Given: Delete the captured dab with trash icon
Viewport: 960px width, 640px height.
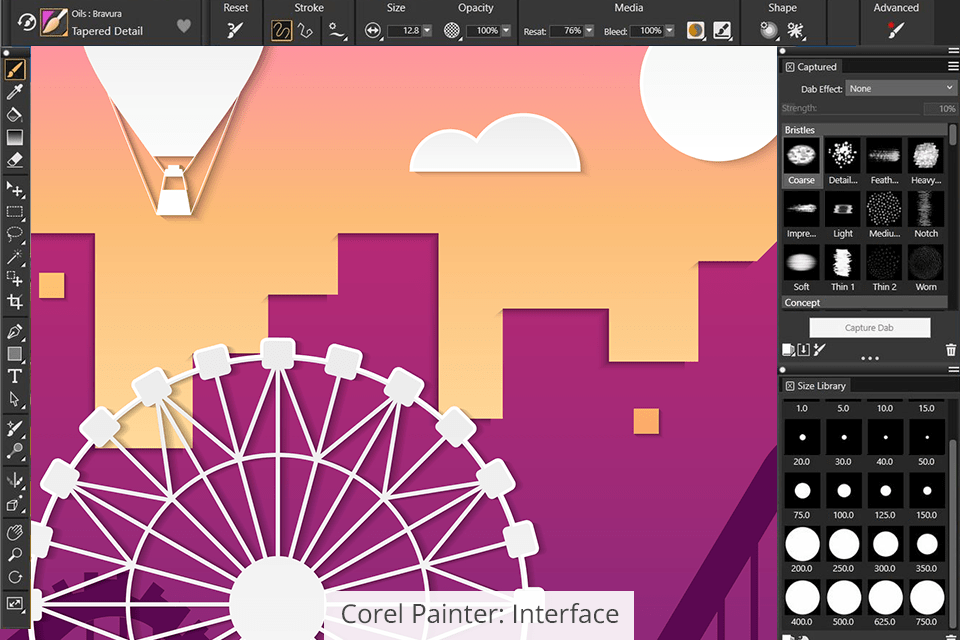Looking at the screenshot, I should [x=950, y=350].
